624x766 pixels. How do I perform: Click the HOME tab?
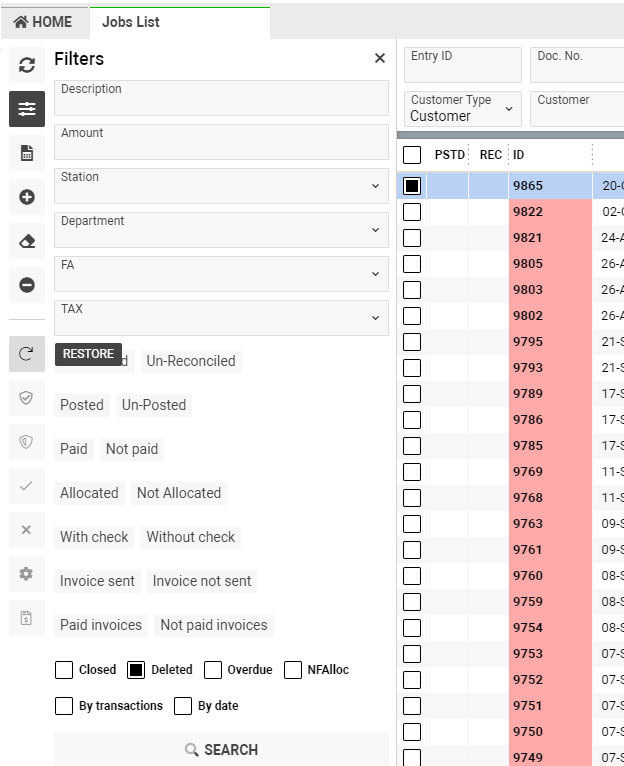coord(43,22)
